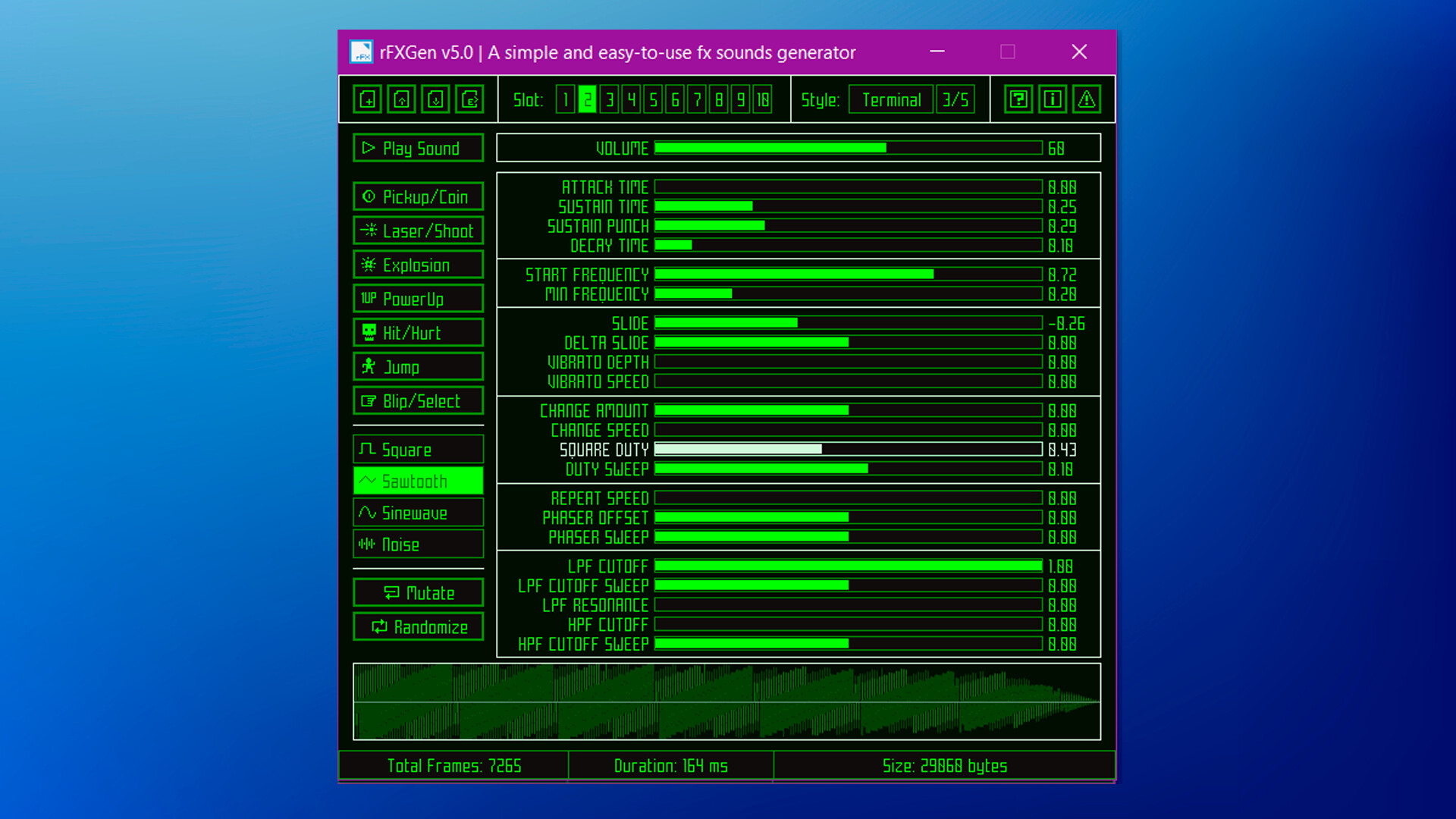The image size is (1456, 819).
Task: Click the new sound file icon
Action: click(x=366, y=99)
